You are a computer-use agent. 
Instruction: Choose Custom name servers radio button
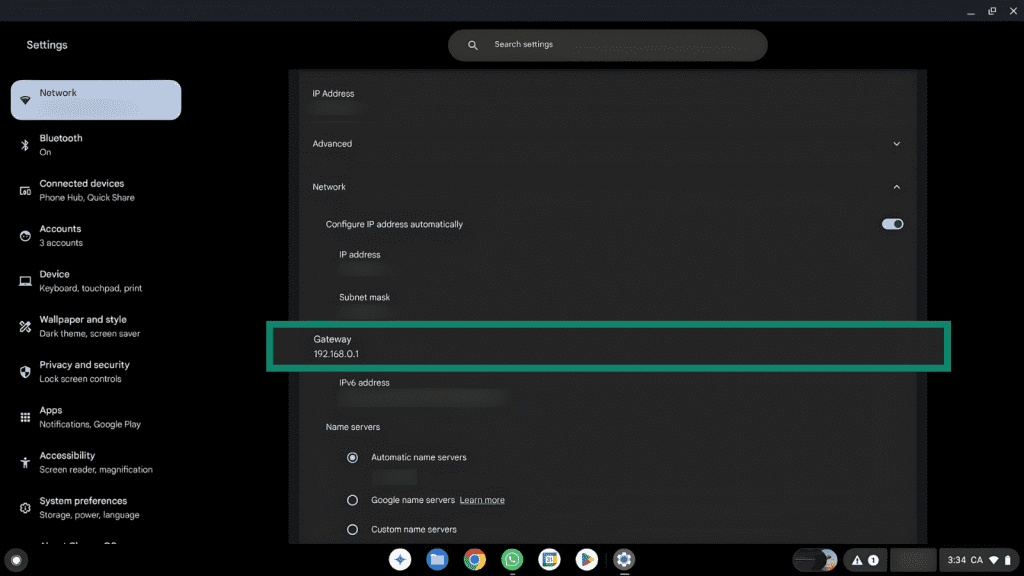(352, 529)
